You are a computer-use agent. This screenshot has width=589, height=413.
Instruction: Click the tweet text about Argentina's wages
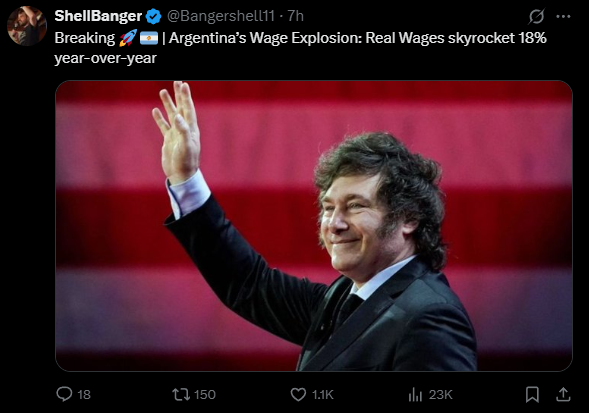point(301,48)
